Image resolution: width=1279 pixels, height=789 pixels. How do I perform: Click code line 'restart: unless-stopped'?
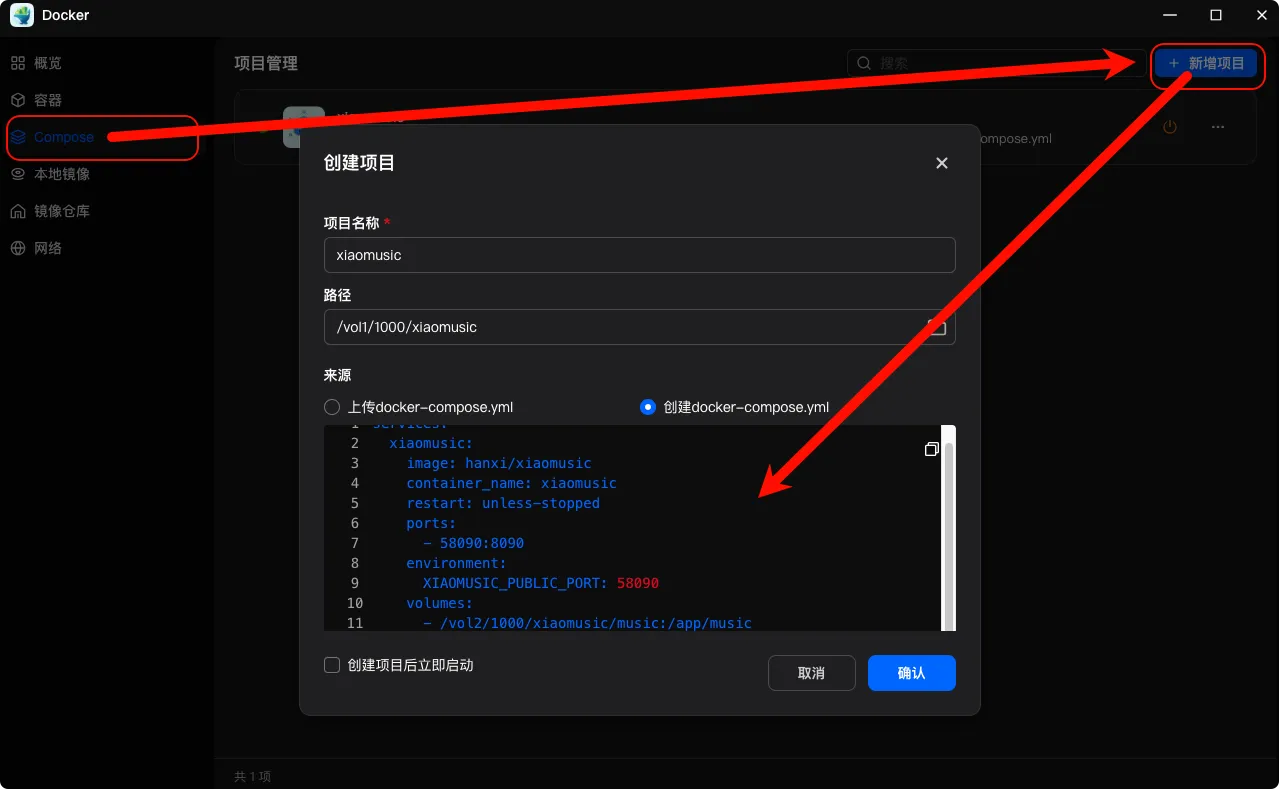(x=503, y=503)
